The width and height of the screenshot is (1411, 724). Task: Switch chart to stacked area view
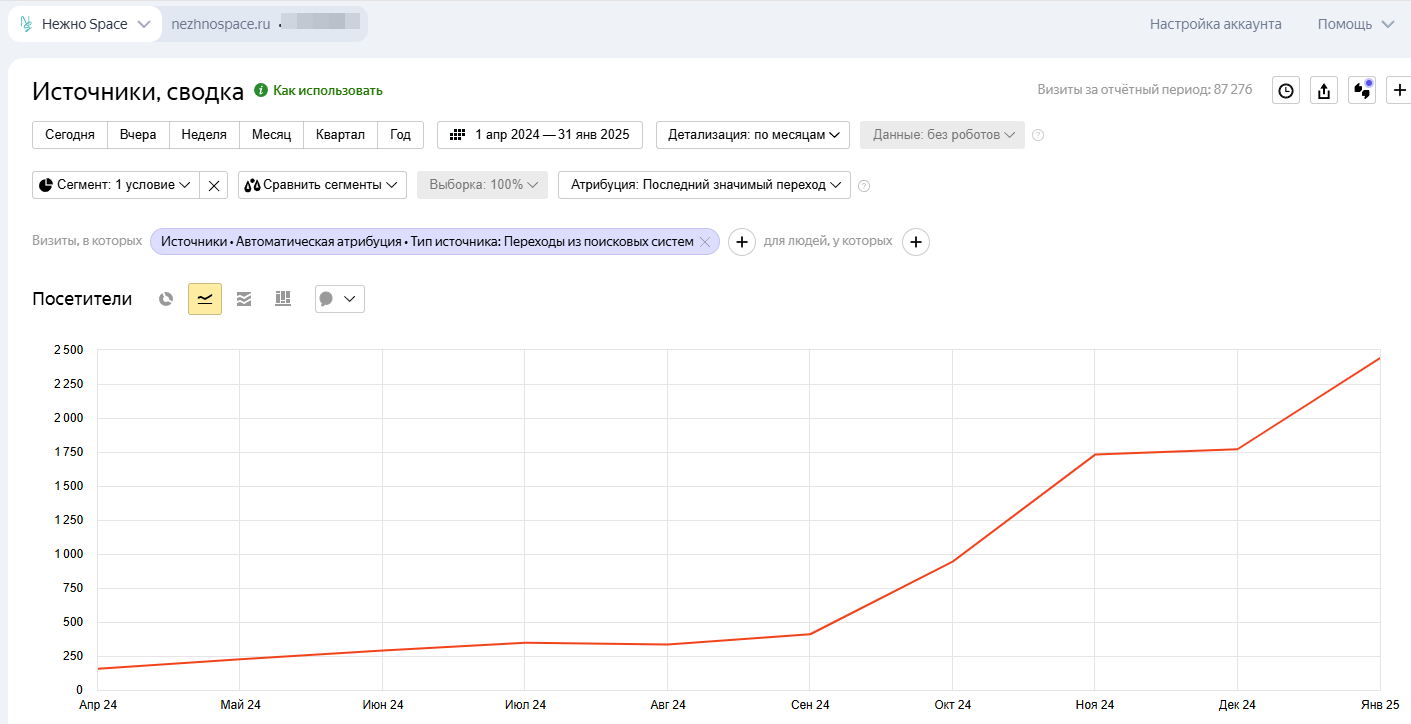tap(244, 299)
